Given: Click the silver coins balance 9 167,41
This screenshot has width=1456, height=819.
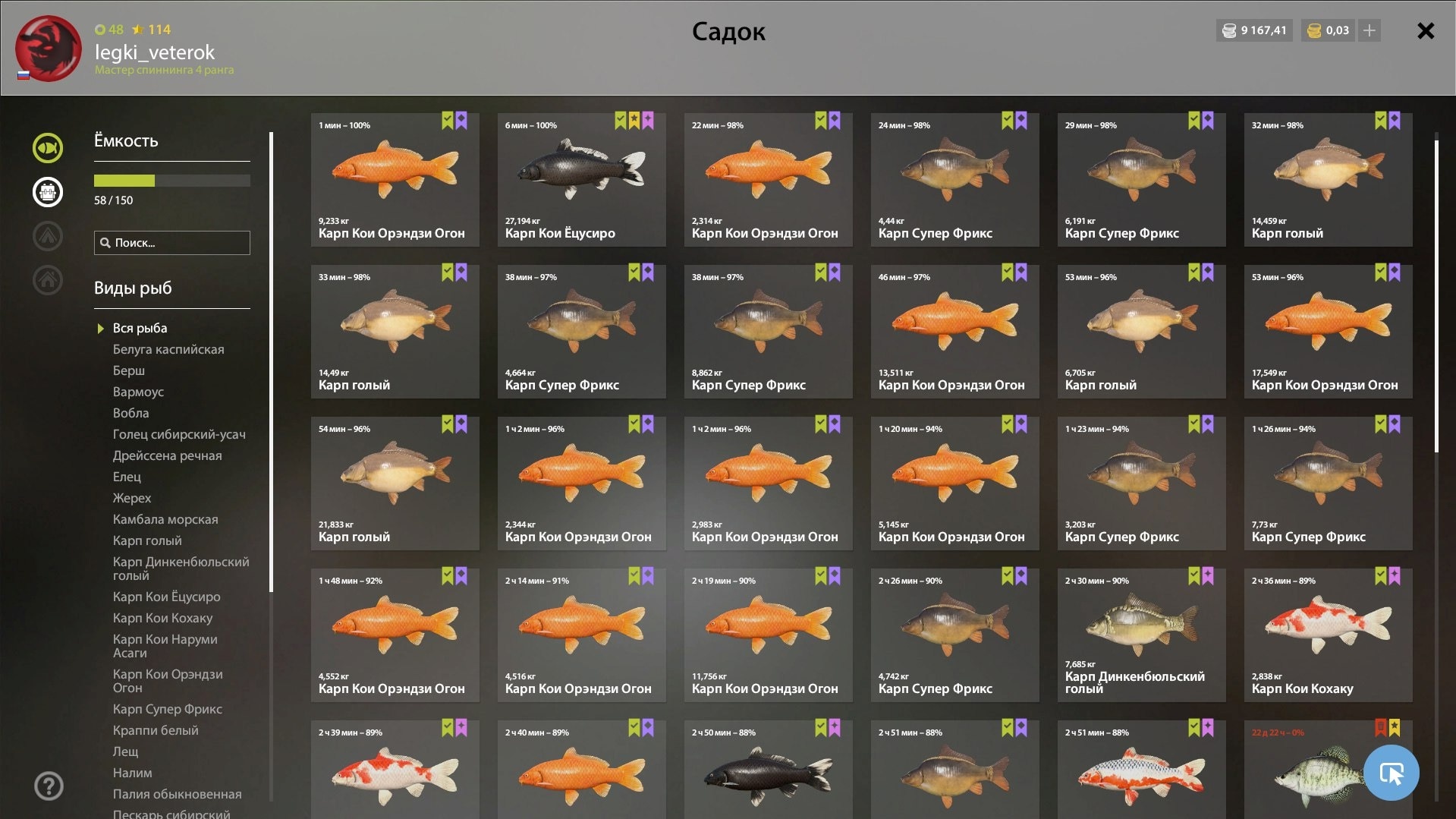Looking at the screenshot, I should pos(1254,30).
